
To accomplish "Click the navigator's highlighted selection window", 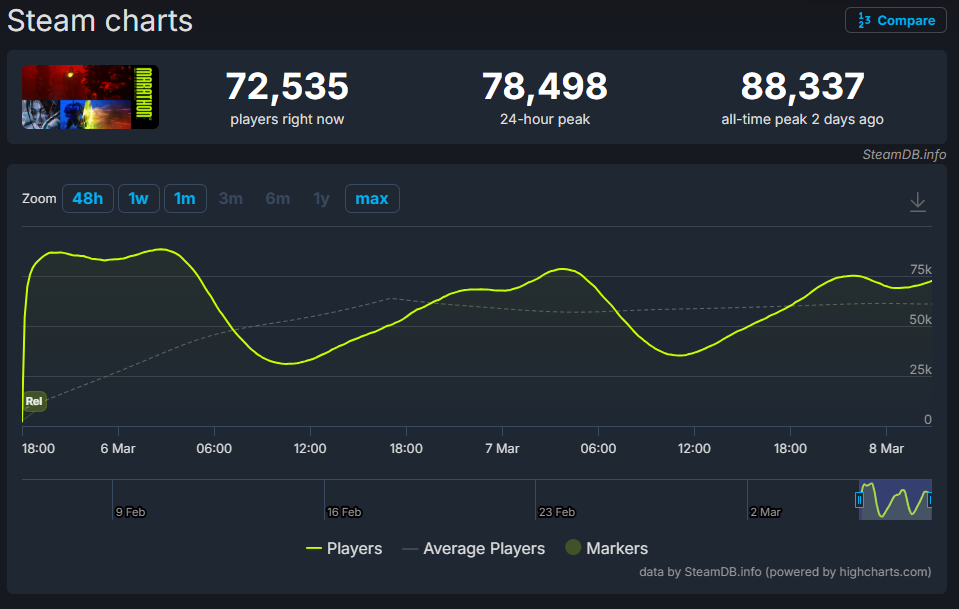I will point(895,500).
